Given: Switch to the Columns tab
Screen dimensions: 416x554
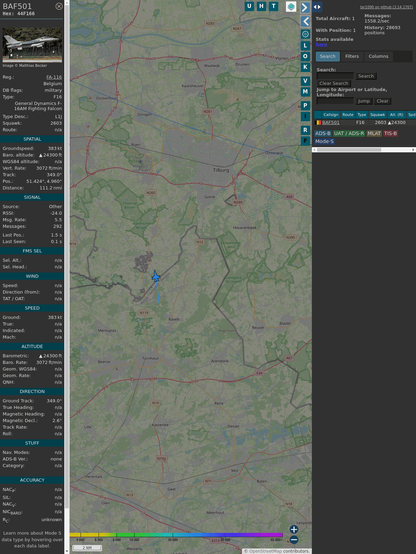Looking at the screenshot, I should point(378,57).
